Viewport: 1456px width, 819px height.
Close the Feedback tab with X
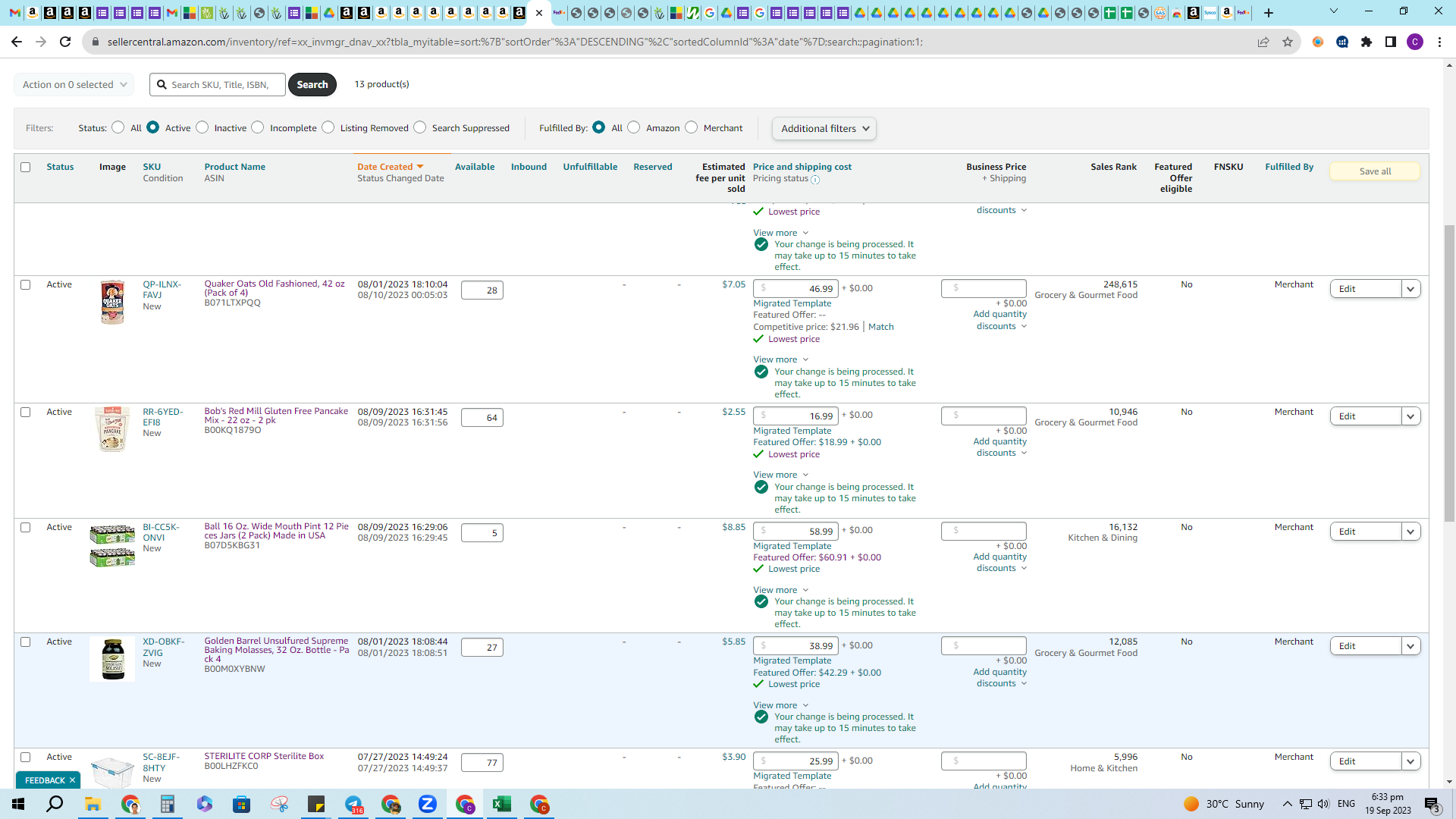[73, 780]
